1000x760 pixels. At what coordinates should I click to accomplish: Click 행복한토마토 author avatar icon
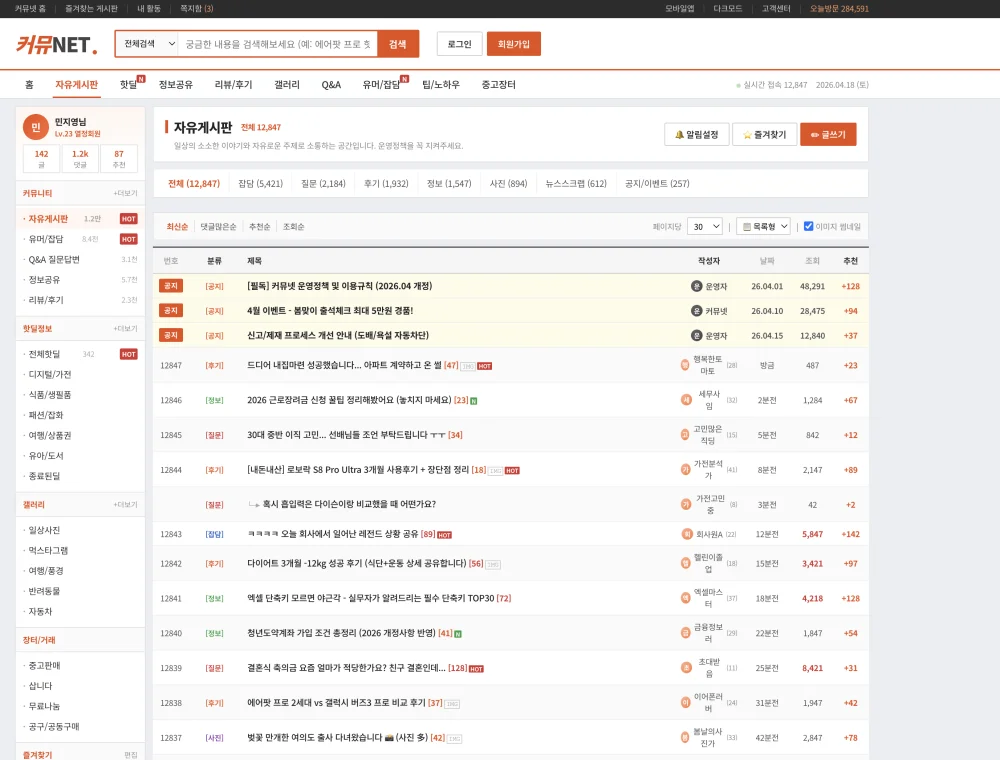point(685,365)
